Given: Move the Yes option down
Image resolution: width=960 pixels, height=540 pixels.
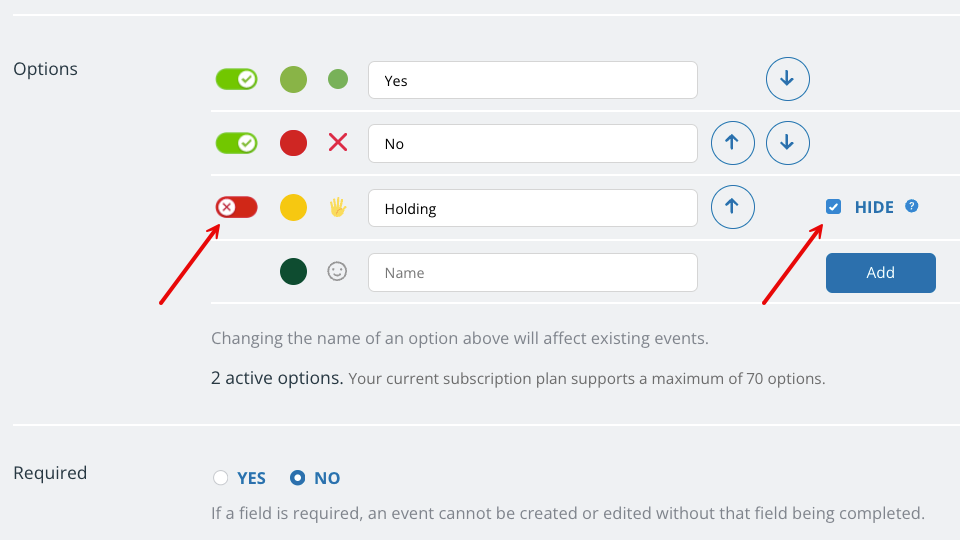Looking at the screenshot, I should tap(787, 79).
